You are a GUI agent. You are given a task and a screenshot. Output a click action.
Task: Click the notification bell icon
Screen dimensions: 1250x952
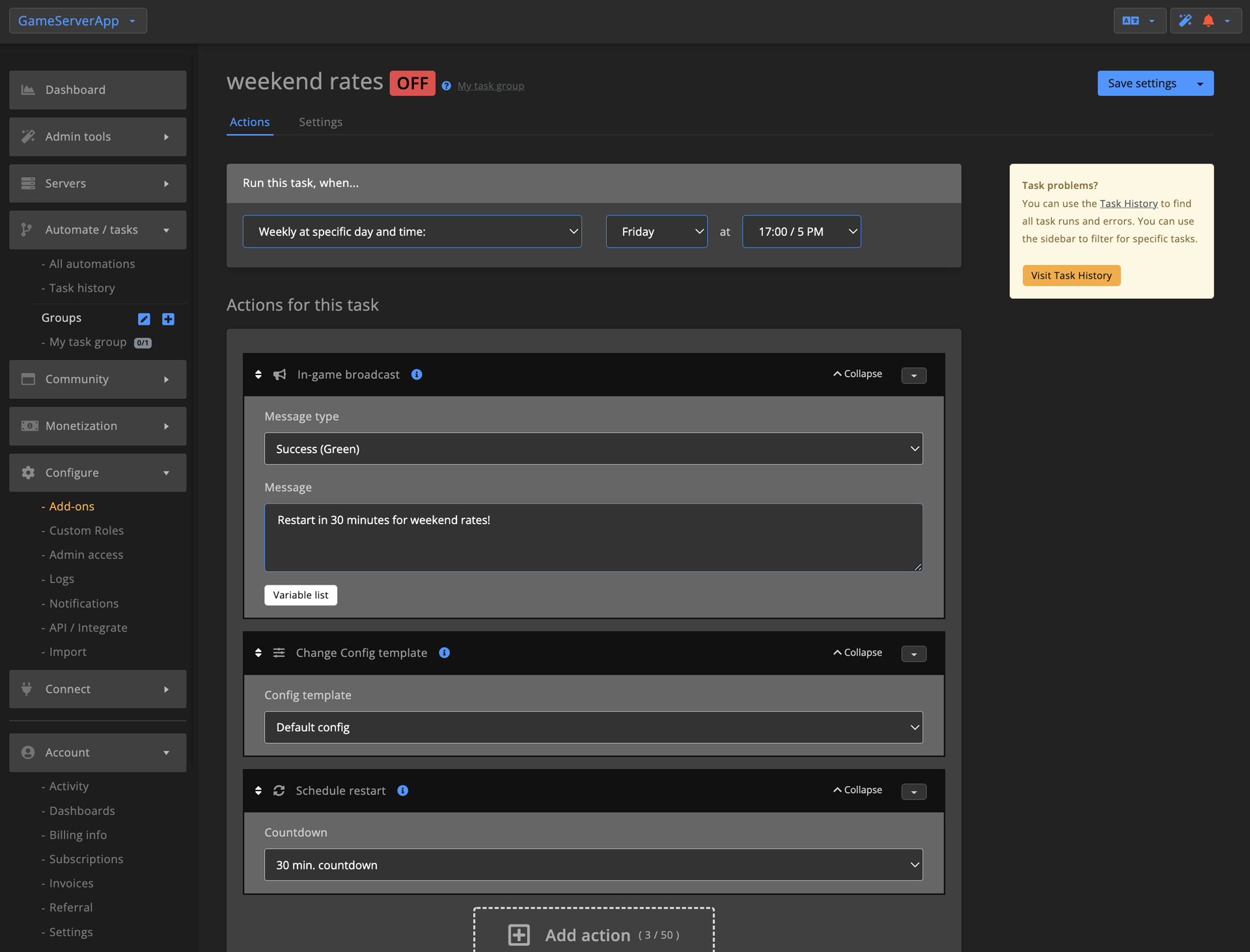click(1208, 21)
